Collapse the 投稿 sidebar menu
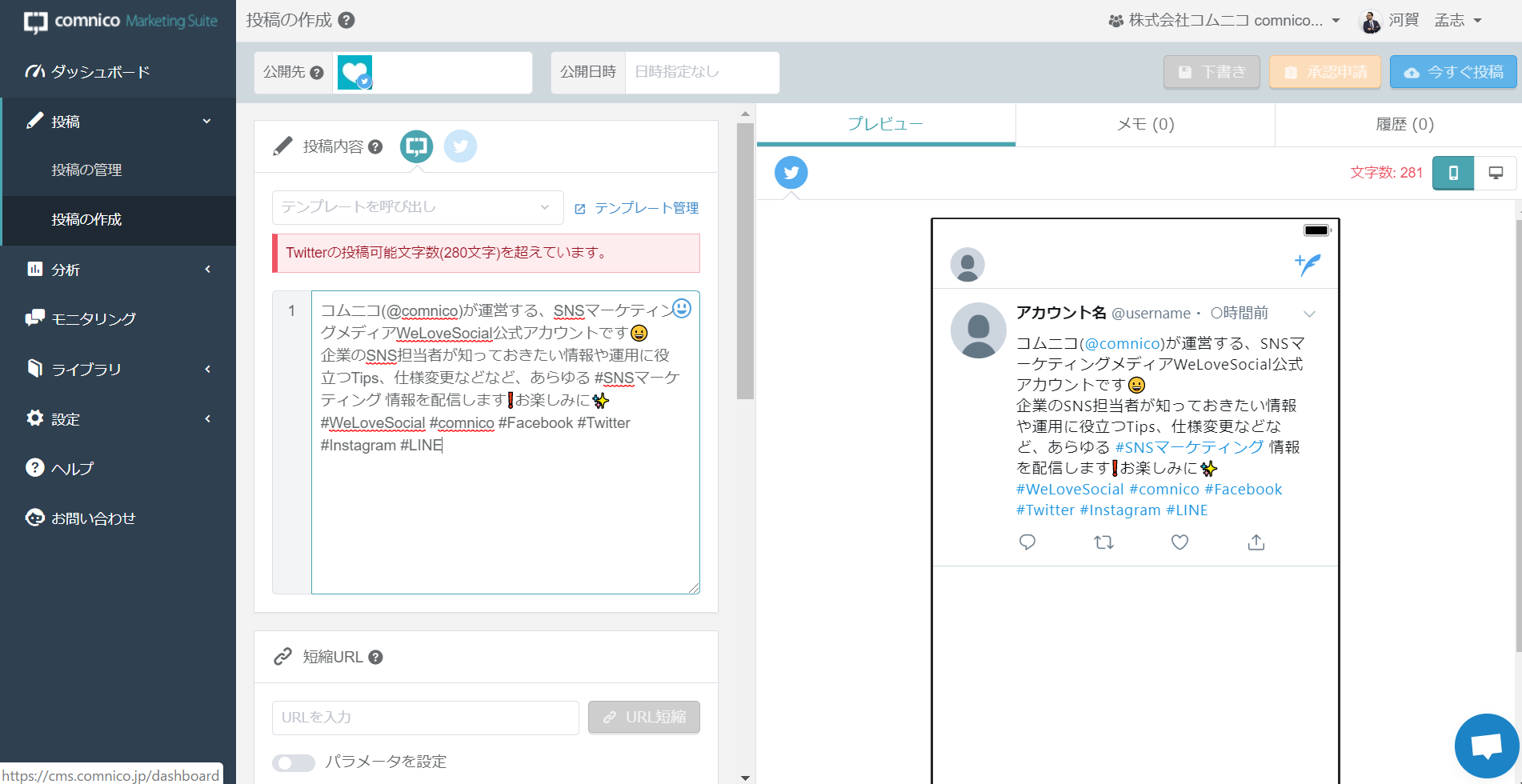Viewport: 1522px width, 784px height. [x=118, y=122]
